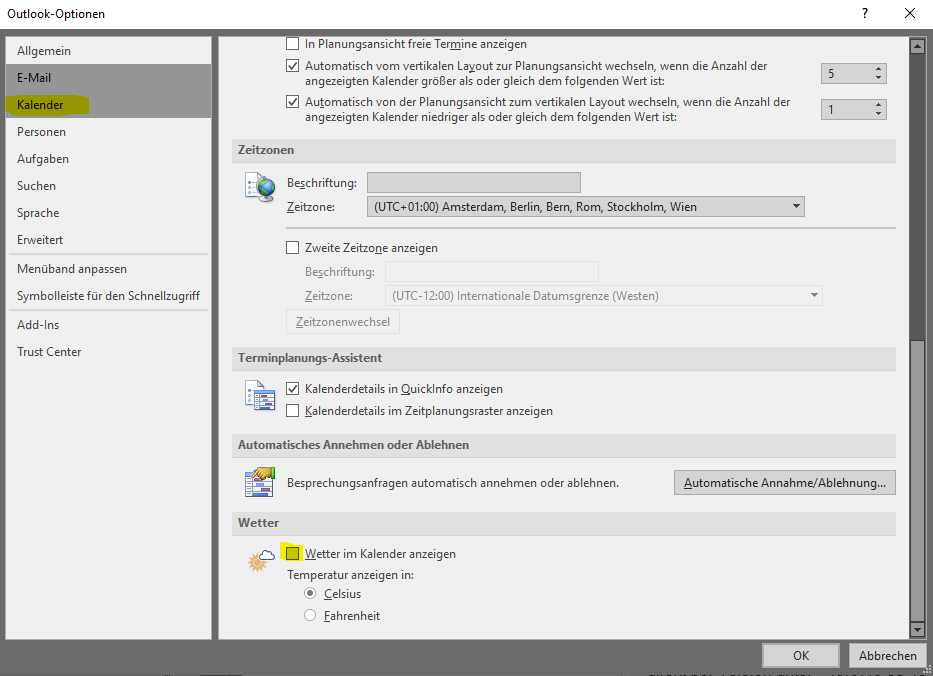Click the Beschriftung text field for time zone
This screenshot has width=933, height=676.
473,182
